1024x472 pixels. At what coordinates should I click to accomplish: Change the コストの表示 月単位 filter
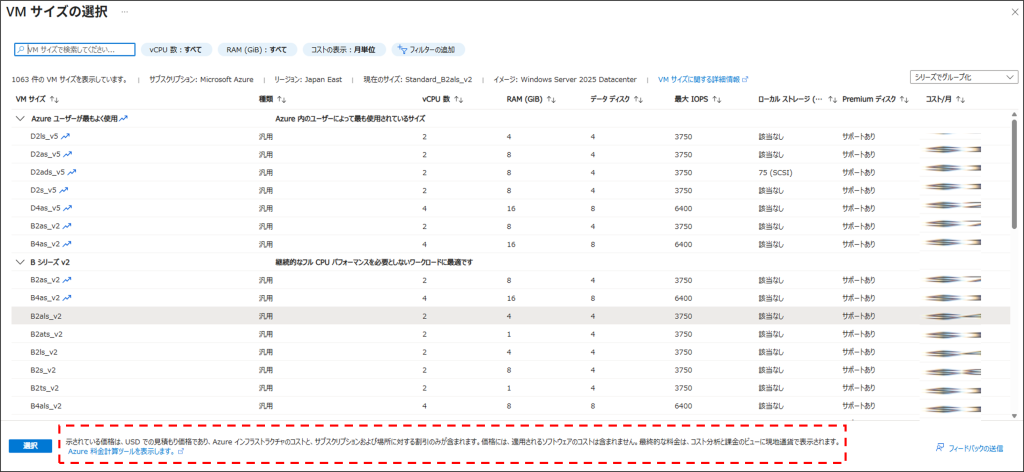tap(343, 49)
